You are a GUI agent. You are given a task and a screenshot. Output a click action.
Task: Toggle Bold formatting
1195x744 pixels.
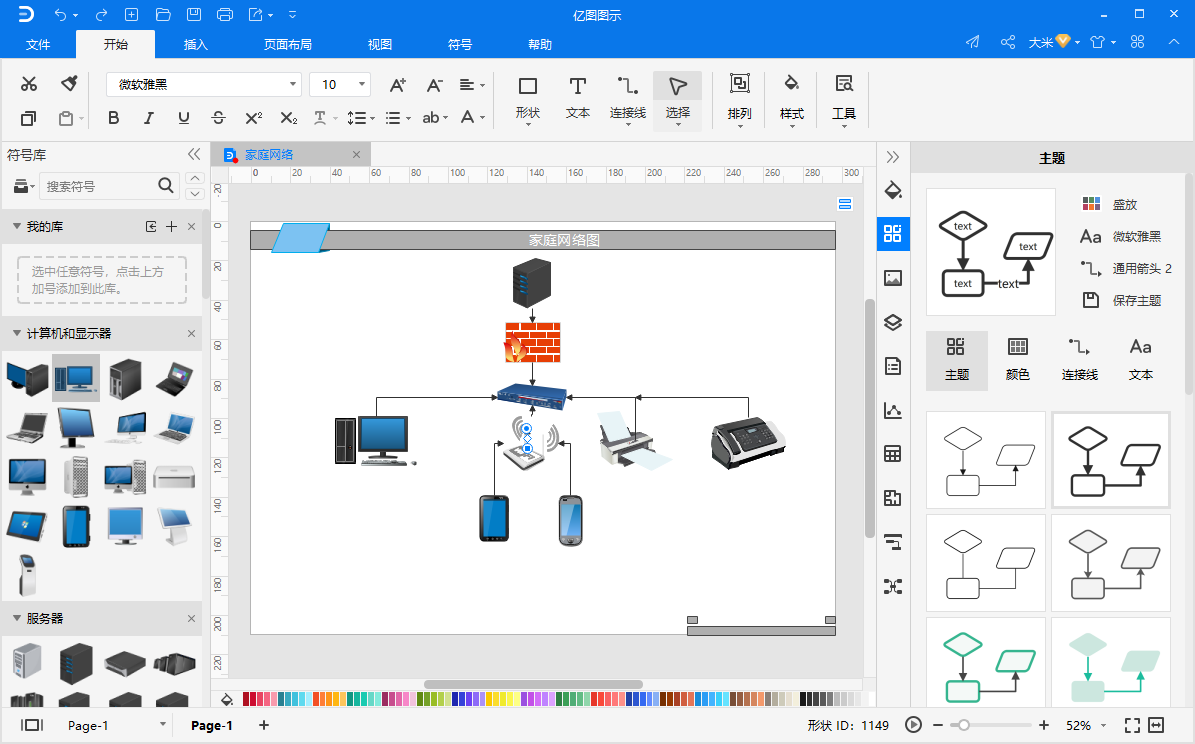114,117
